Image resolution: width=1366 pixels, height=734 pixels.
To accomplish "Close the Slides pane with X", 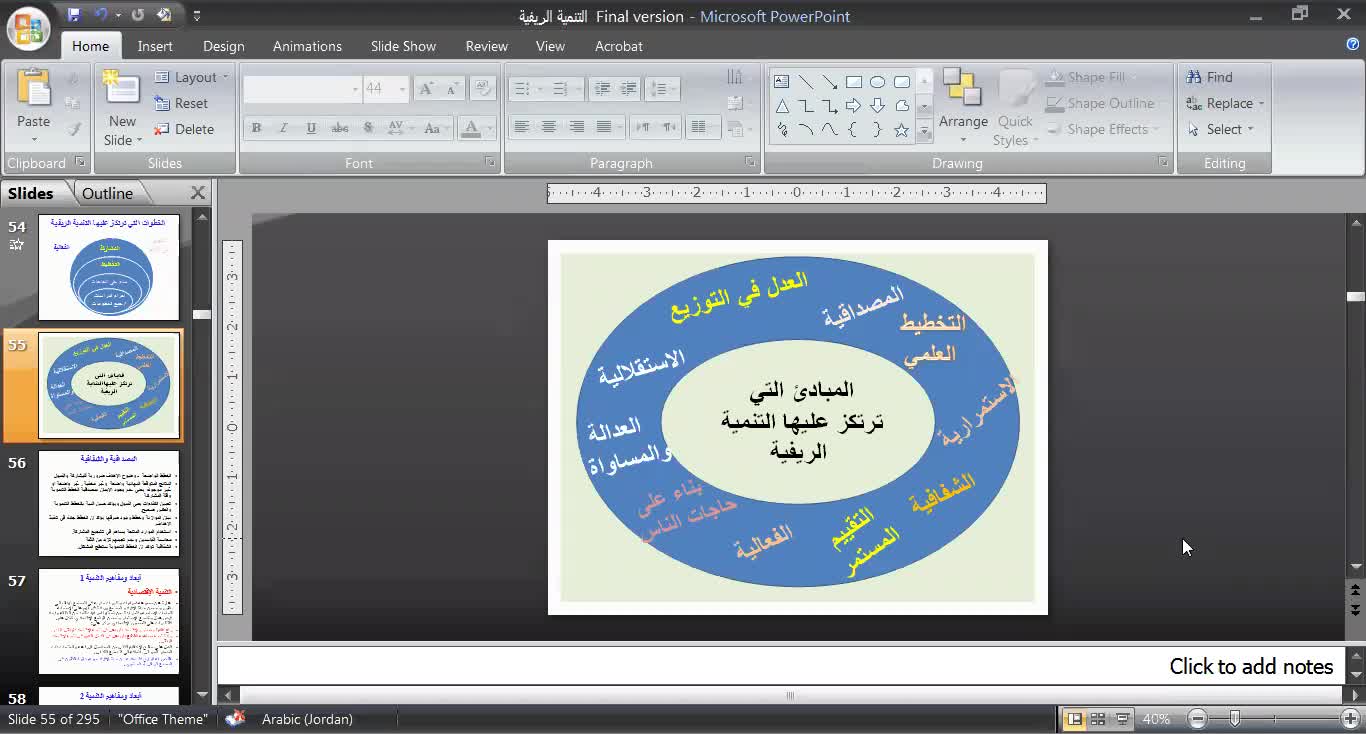I will (x=198, y=193).
